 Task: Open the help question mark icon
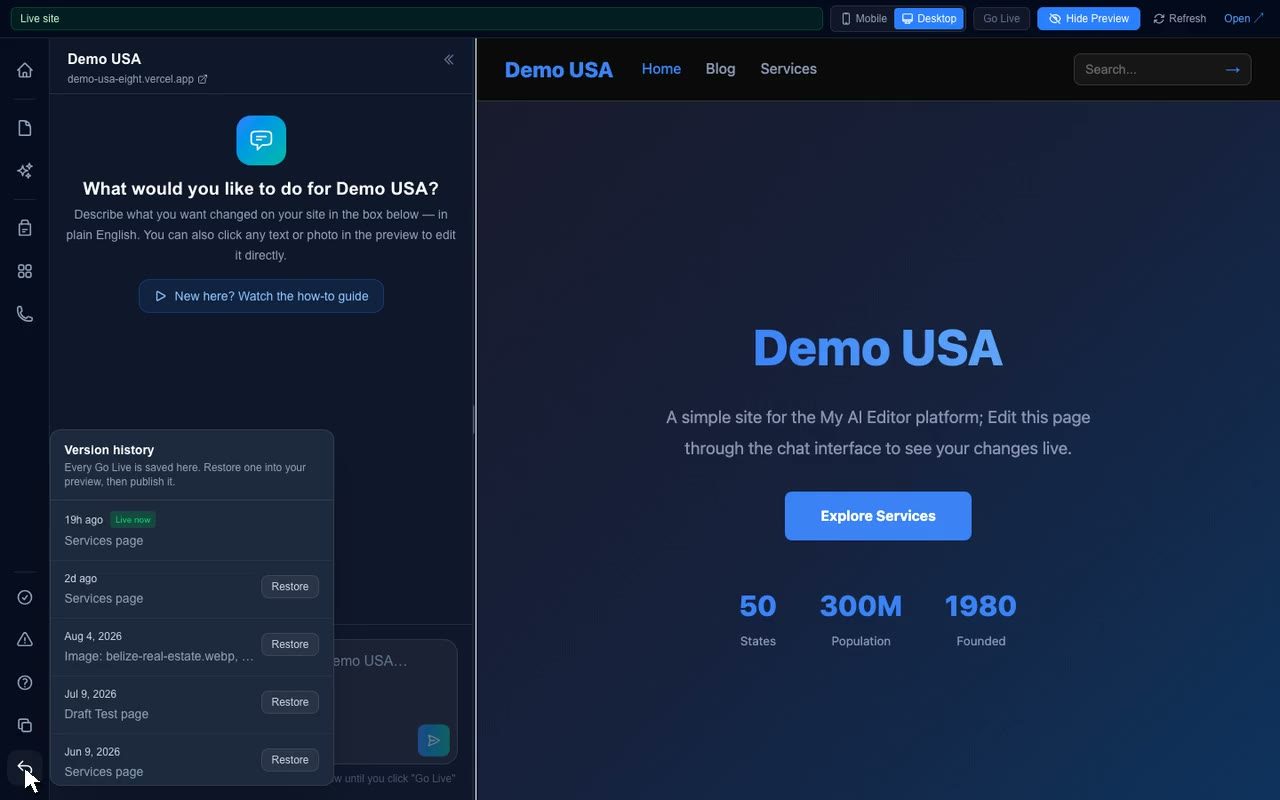point(25,683)
